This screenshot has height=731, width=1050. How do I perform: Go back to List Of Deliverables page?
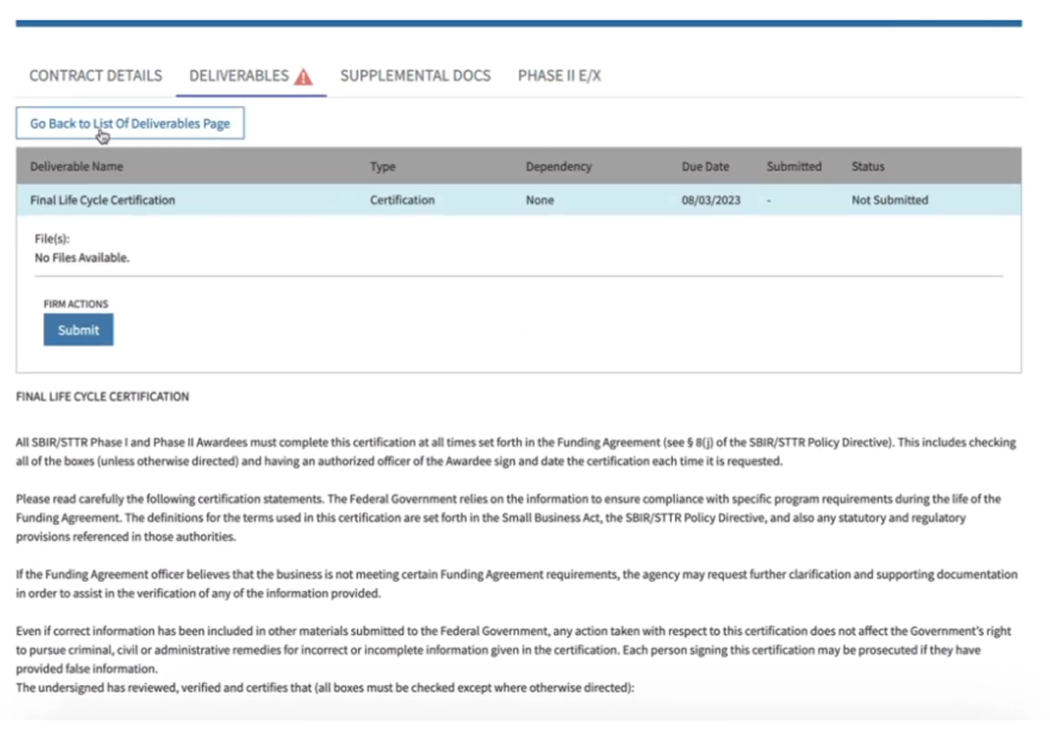[130, 123]
